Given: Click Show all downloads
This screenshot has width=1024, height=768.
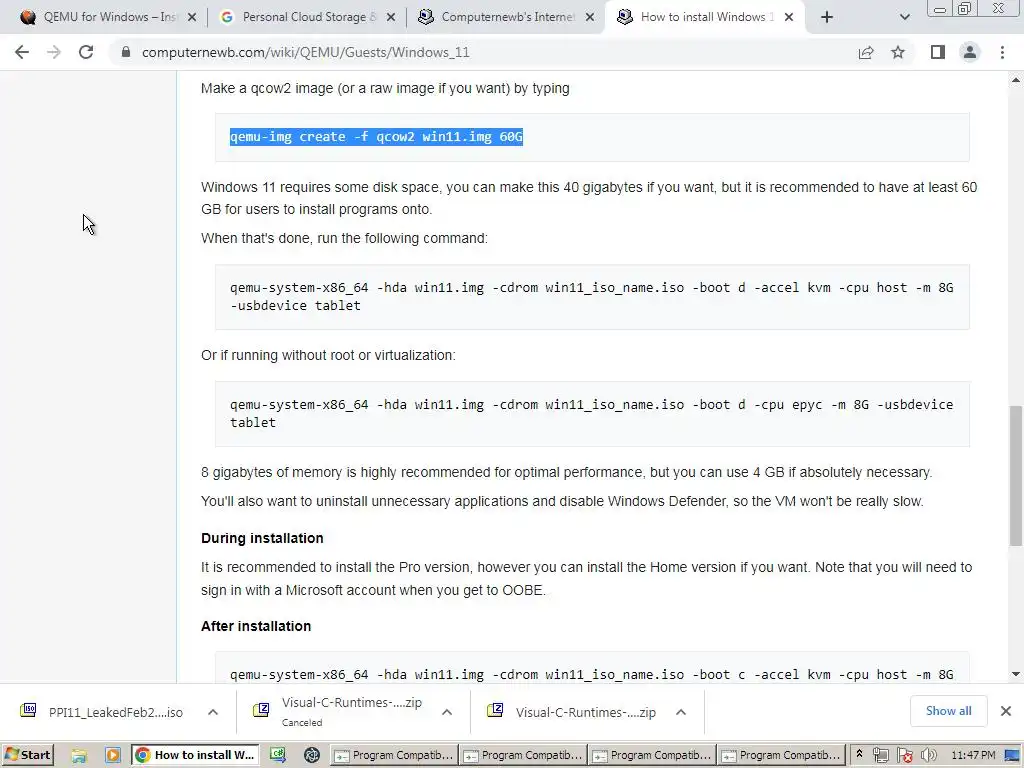Looking at the screenshot, I should pyautogui.click(x=948, y=711).
